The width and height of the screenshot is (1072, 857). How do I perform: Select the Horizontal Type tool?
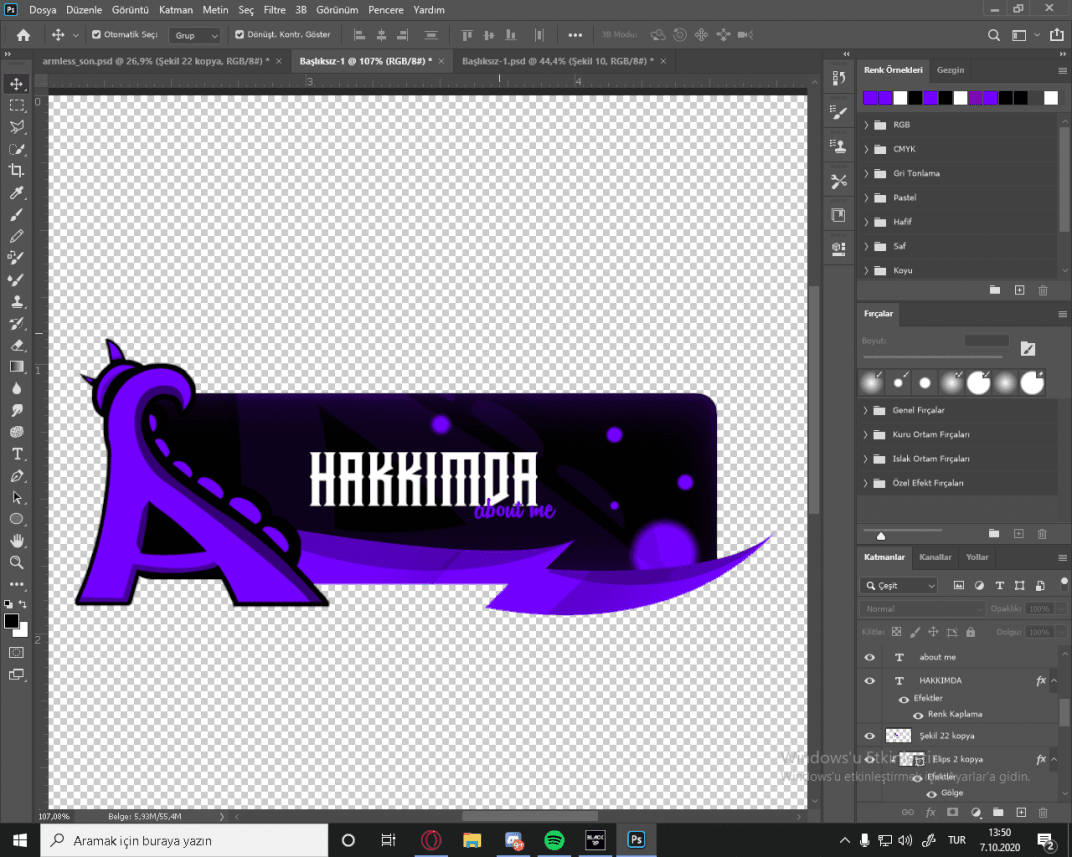[16, 454]
